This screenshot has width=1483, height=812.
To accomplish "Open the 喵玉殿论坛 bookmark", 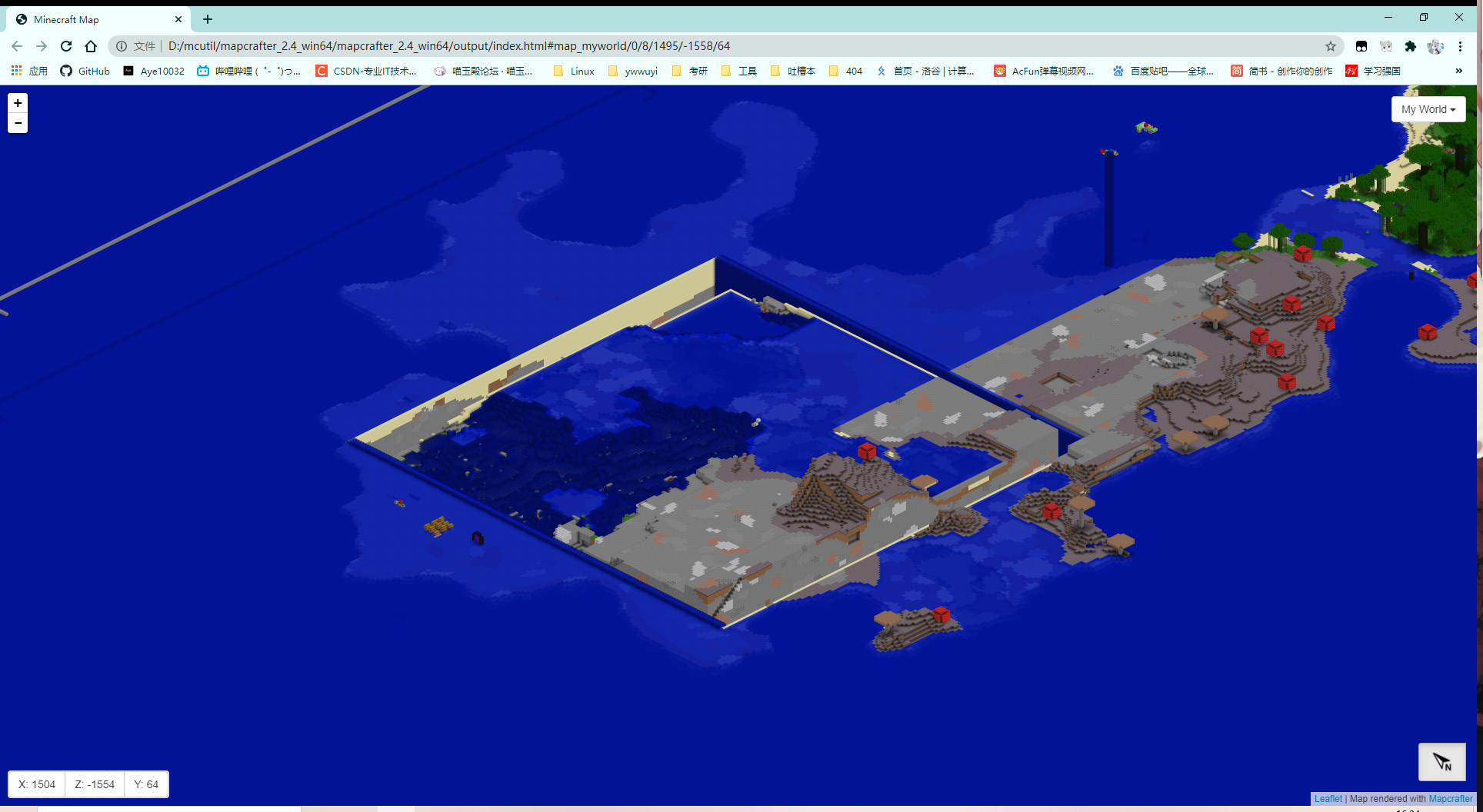I will (484, 71).
